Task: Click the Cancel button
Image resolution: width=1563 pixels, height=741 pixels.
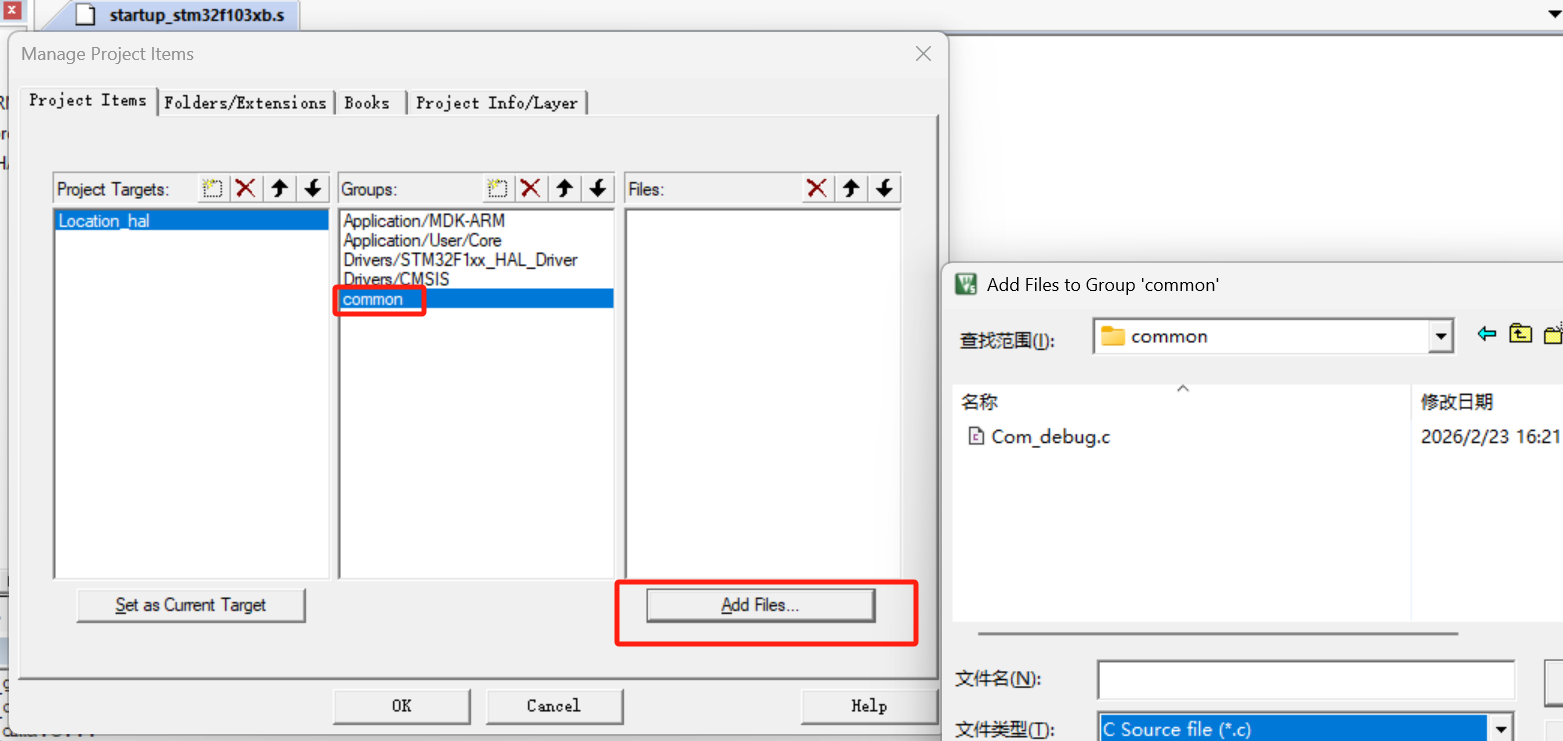Action: [x=554, y=706]
